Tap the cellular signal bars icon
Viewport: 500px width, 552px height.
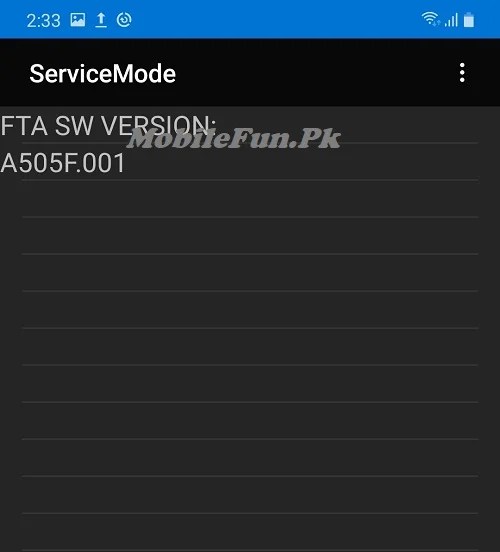451,20
